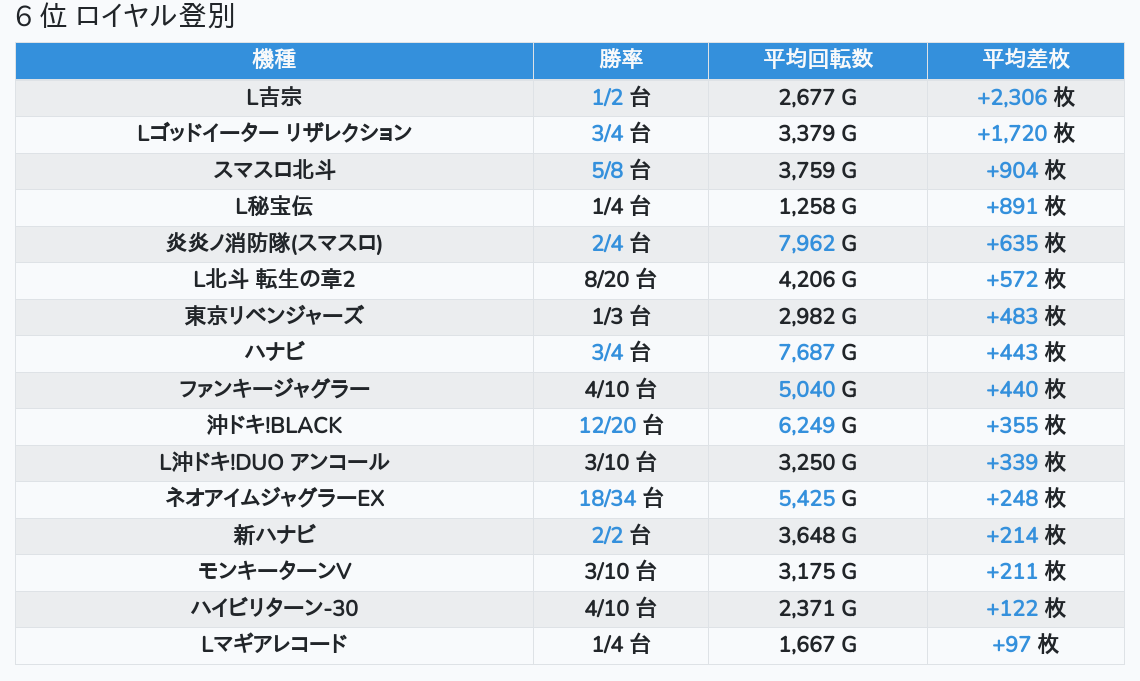This screenshot has width=1140, height=681.
Task: Sort by the 平均差枚 column header
Action: click(x=1025, y=60)
